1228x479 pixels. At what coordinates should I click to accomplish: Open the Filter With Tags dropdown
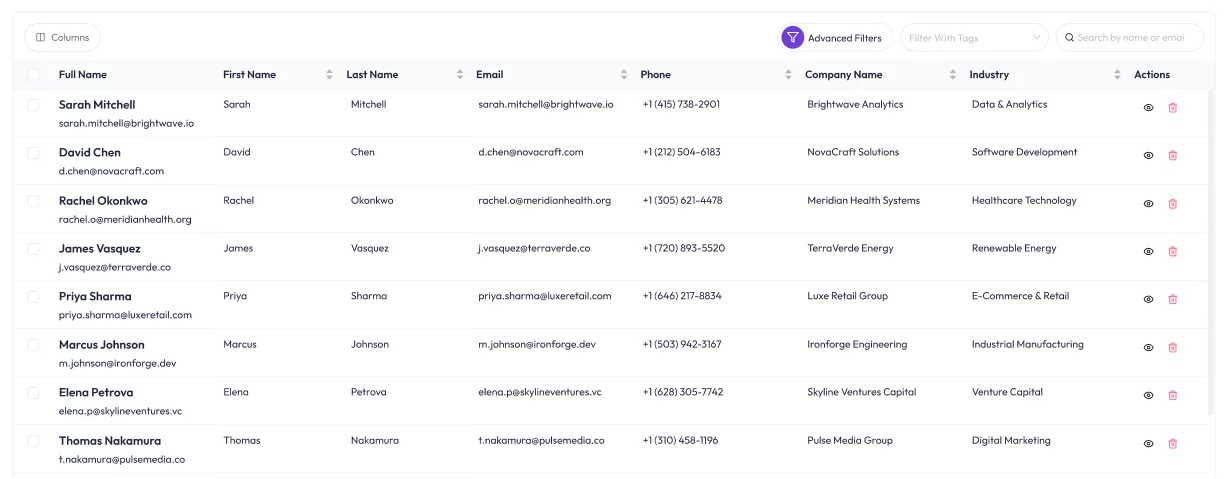tap(974, 38)
